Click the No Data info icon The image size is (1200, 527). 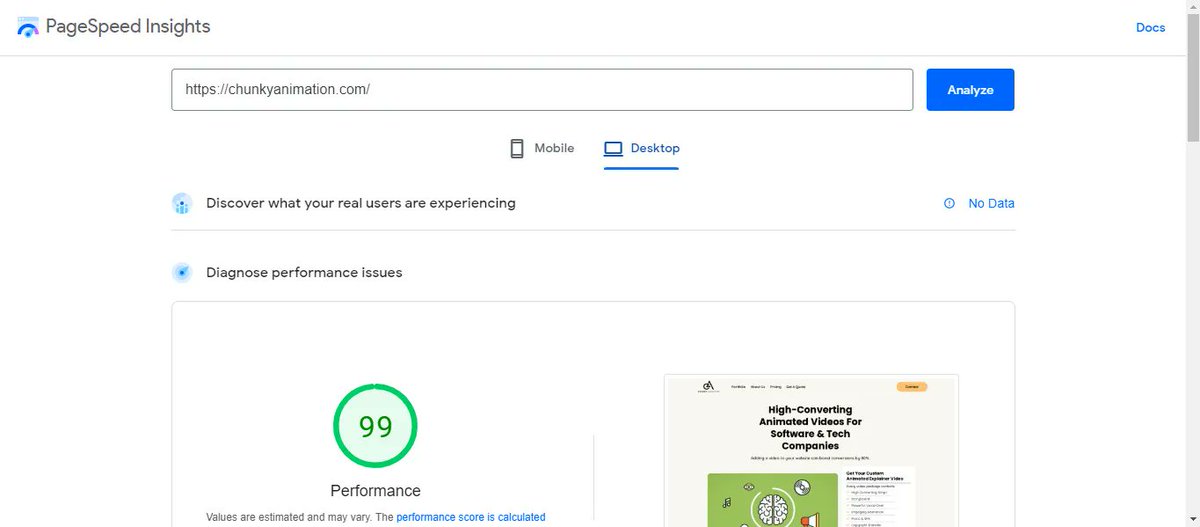(x=950, y=203)
